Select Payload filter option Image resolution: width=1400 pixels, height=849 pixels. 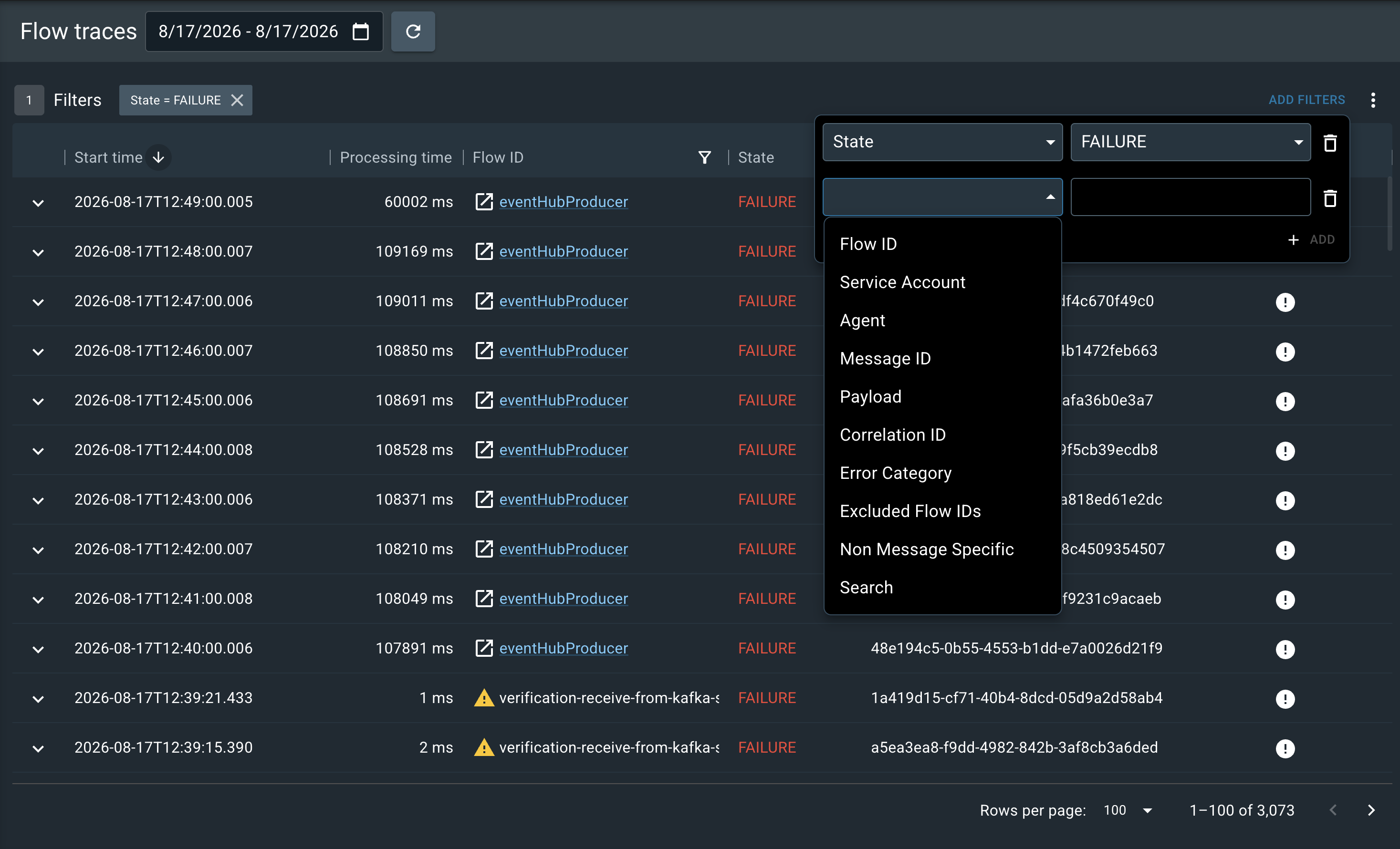tap(942, 396)
